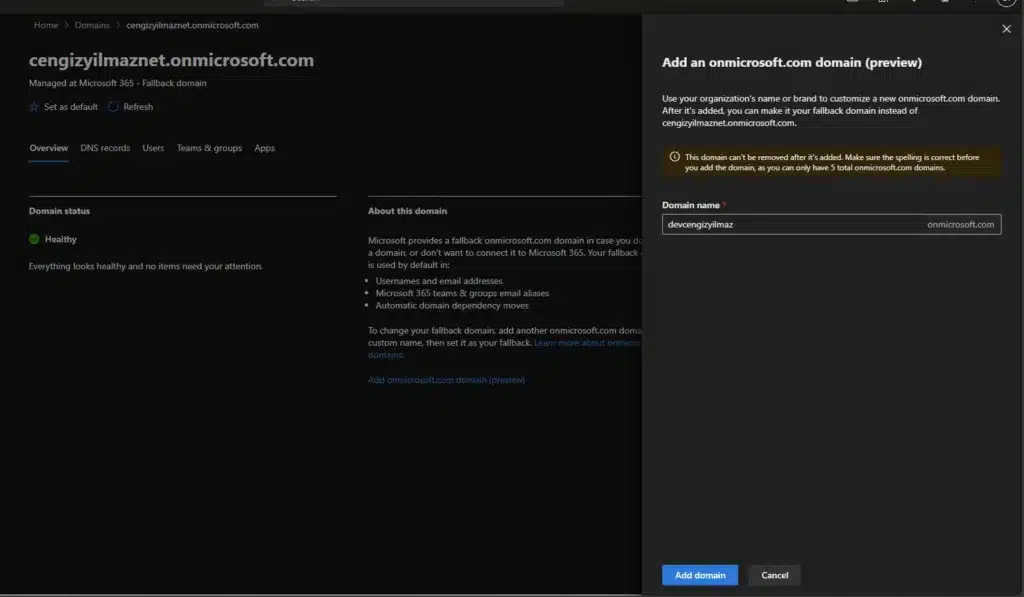Click the Add onmicrosoft.com domain (preview) link
The height and width of the screenshot is (597, 1024).
446,380
